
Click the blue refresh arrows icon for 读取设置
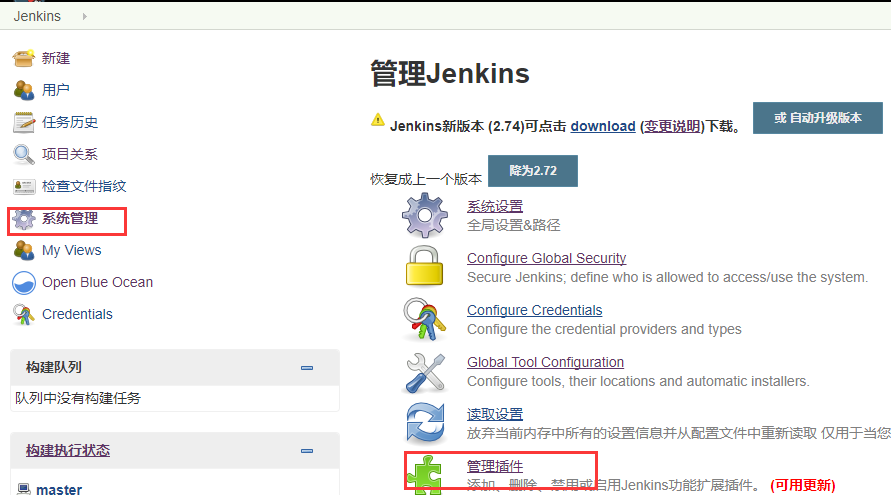425,423
